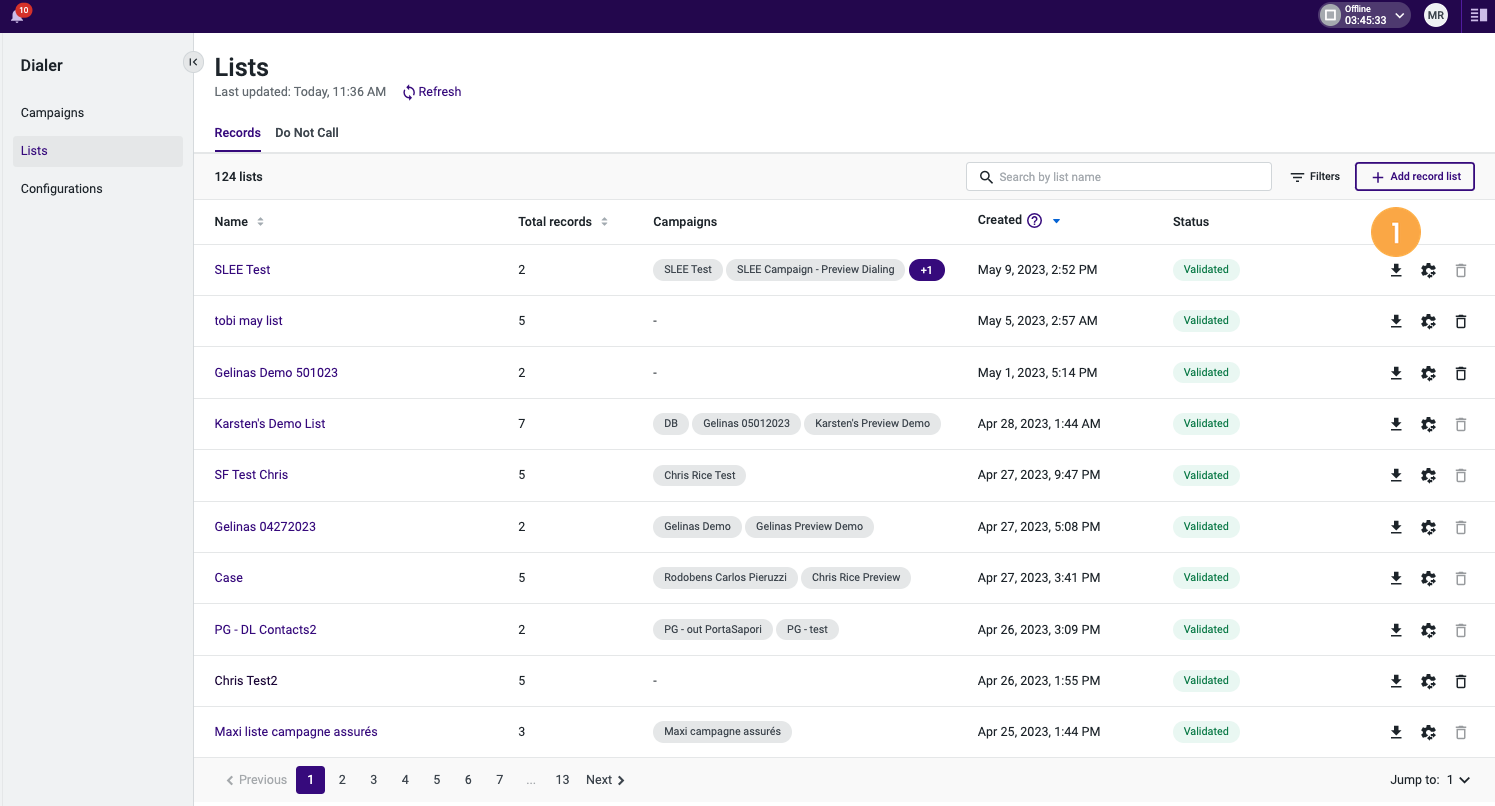Click the Search by list name field
1495x806 pixels.
1118,176
